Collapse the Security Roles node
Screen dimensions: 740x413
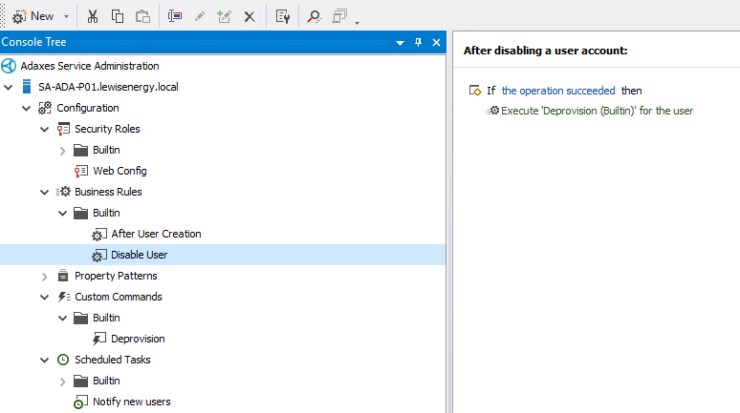pyautogui.click(x=44, y=129)
